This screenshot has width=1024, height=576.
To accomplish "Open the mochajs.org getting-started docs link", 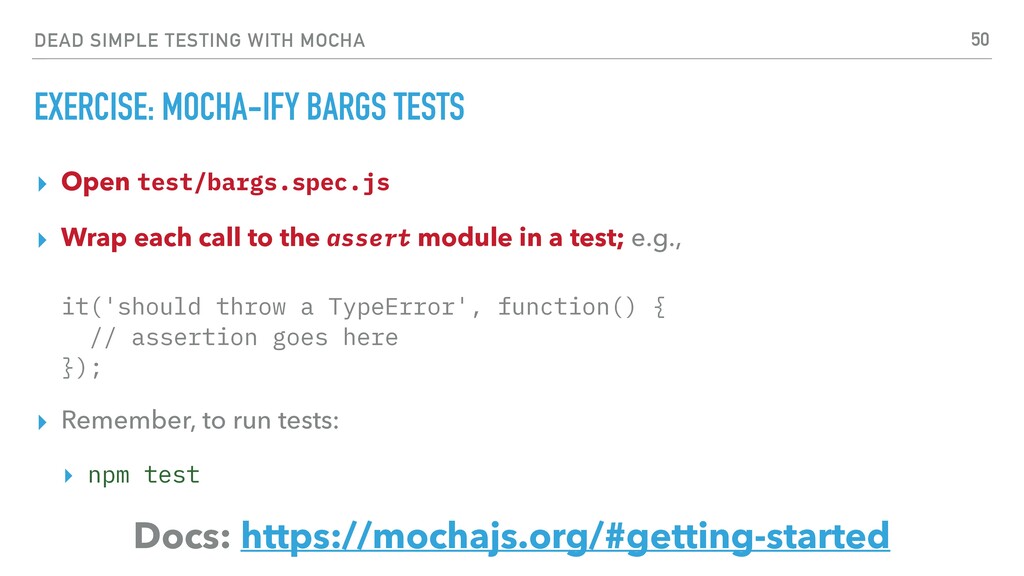I will click(x=565, y=536).
